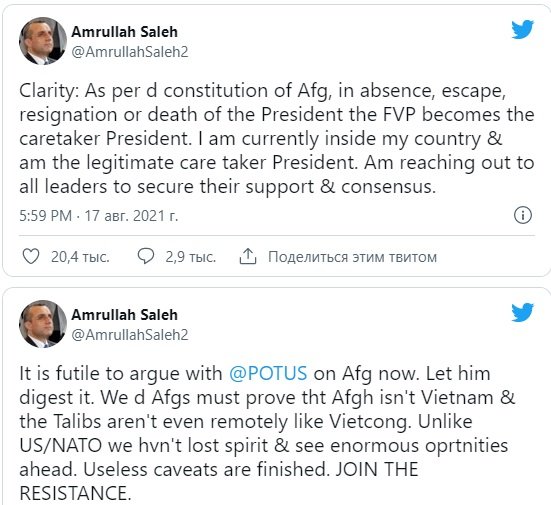Open Amrullah Saleh avatar in second tweet
The width and height of the screenshot is (551, 505).
(x=43, y=324)
